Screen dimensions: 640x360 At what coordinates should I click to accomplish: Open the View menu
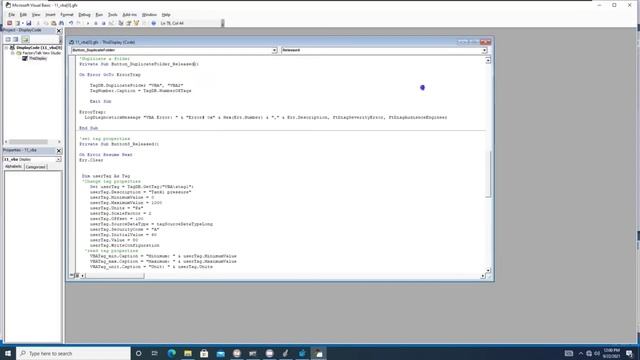click(36, 15)
